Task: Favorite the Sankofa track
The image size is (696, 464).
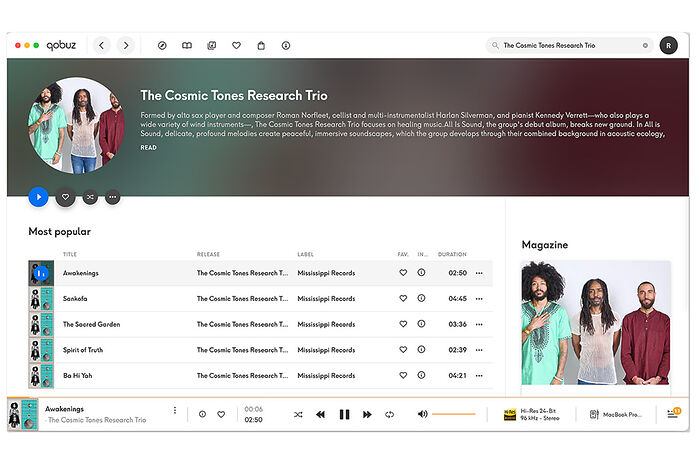Action: pos(403,298)
